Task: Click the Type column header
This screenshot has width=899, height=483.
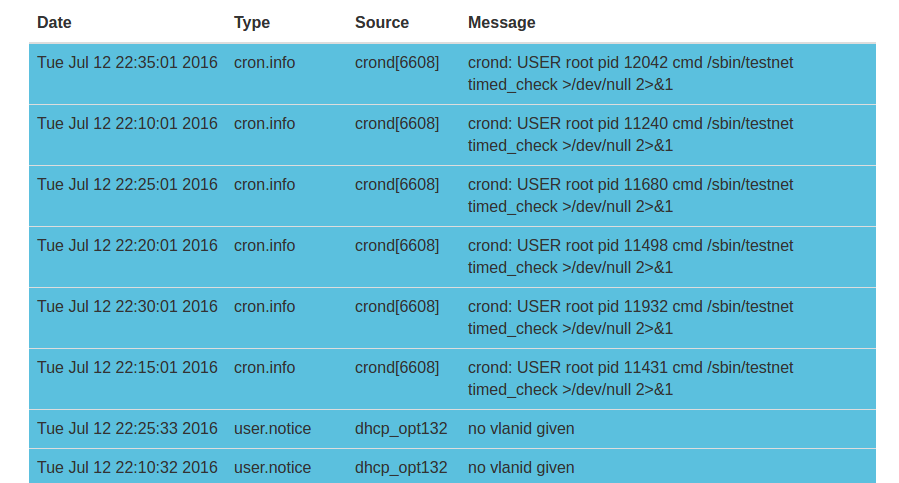Action: [252, 22]
